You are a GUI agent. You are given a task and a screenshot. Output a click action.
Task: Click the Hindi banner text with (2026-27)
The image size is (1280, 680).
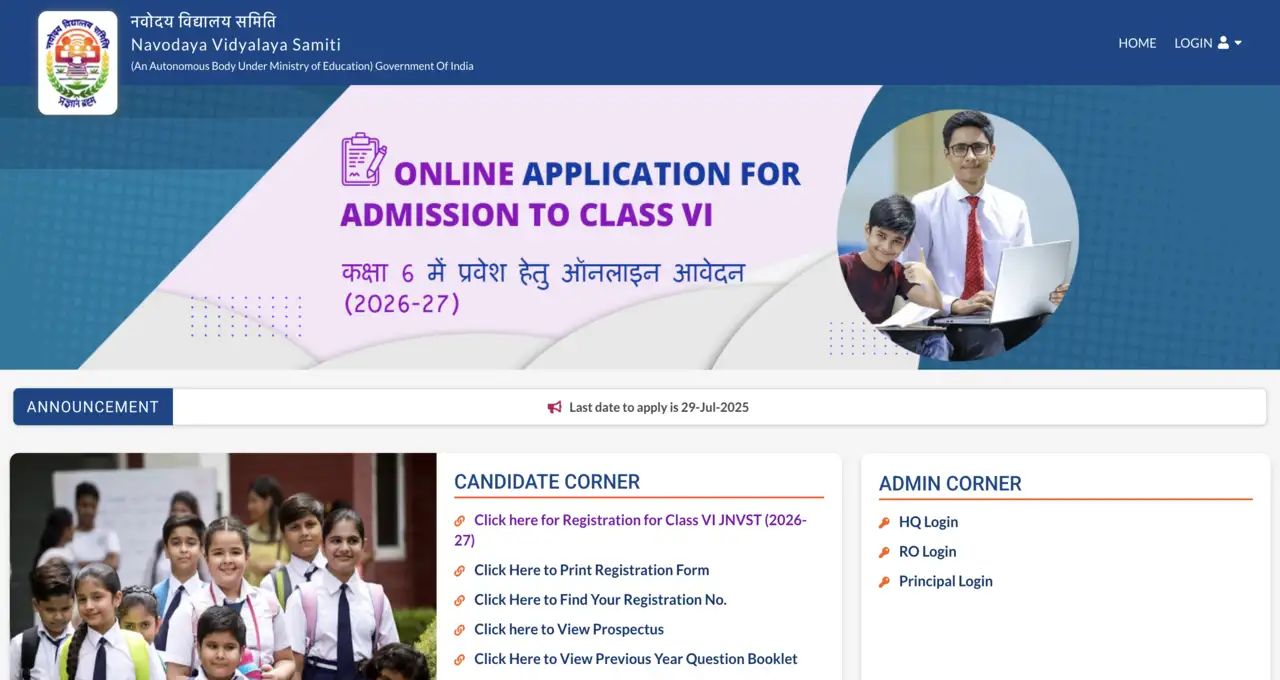[x=543, y=287]
